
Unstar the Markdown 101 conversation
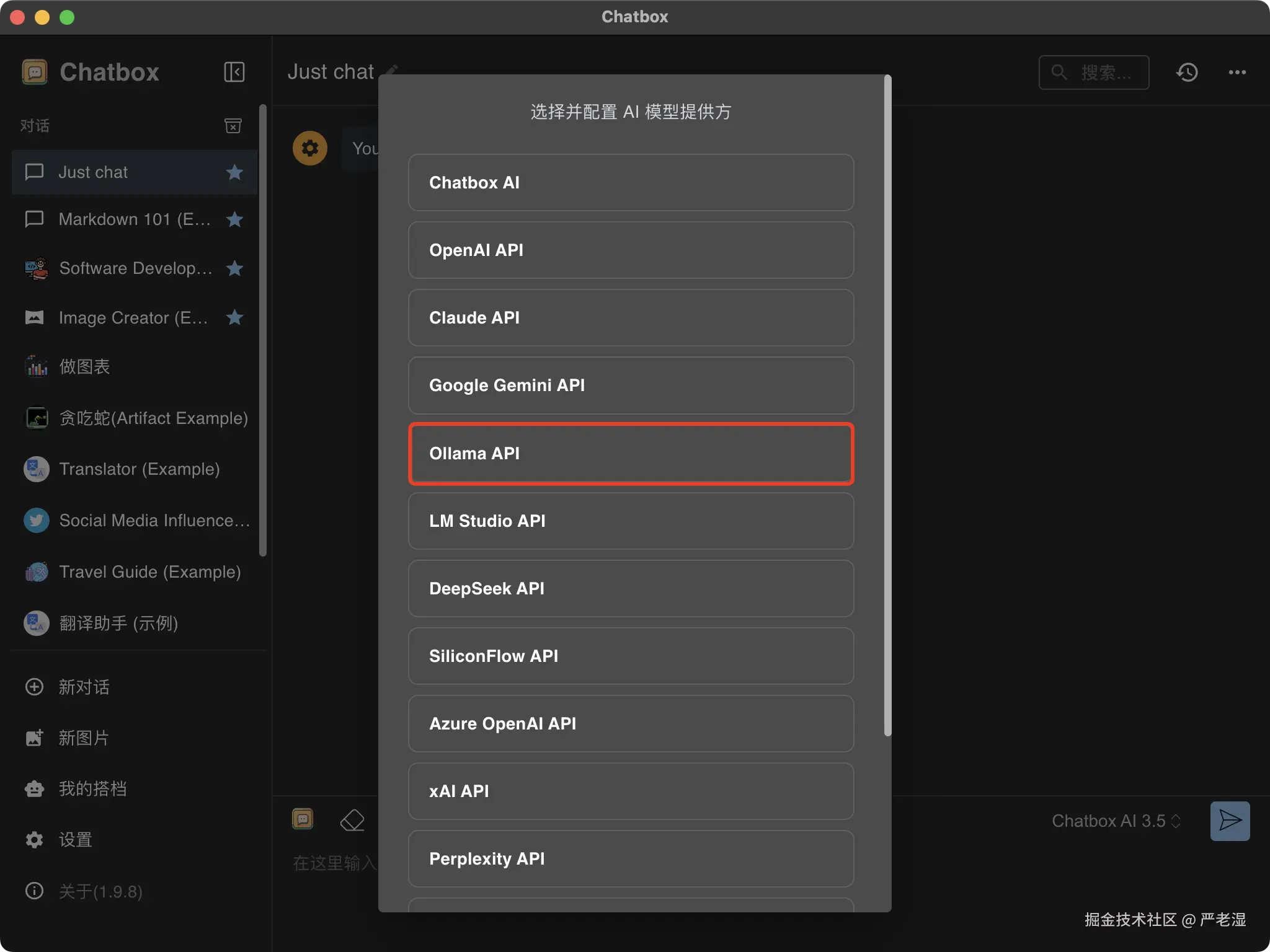pyautogui.click(x=234, y=219)
